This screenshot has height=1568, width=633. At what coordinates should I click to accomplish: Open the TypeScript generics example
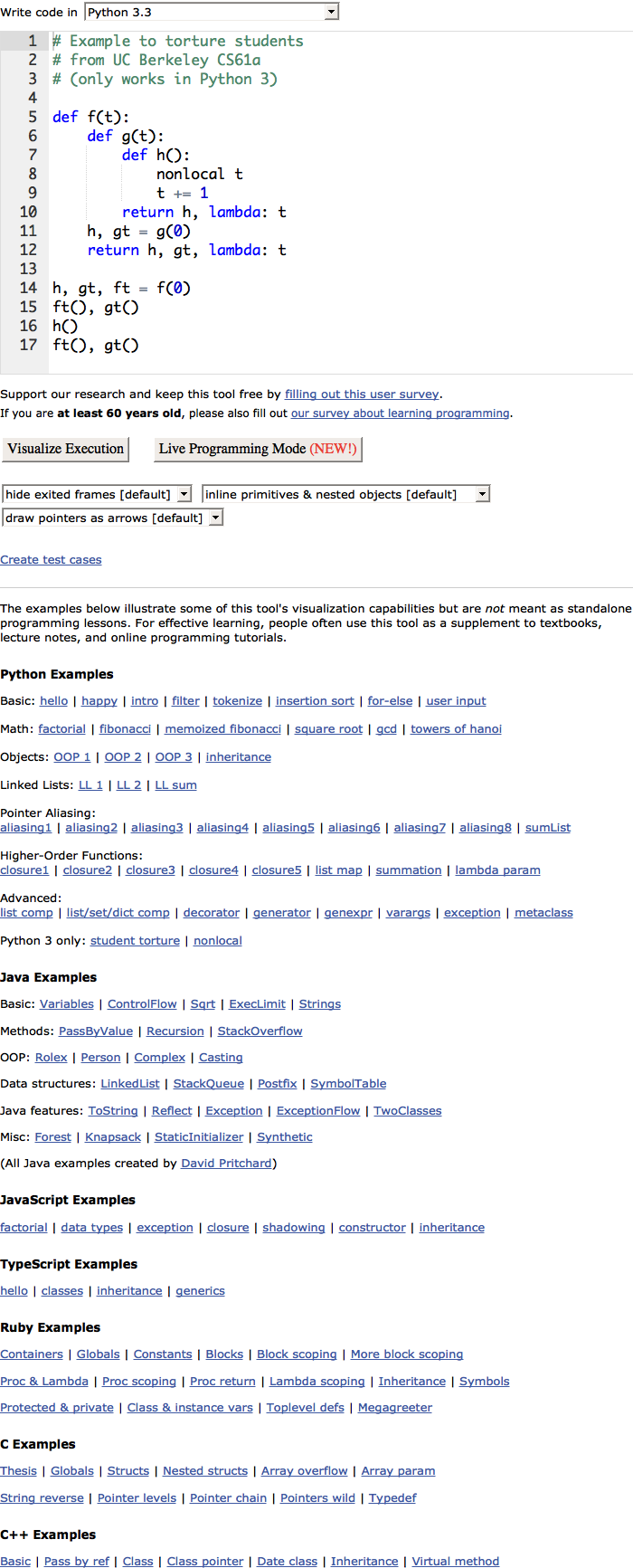click(200, 1291)
